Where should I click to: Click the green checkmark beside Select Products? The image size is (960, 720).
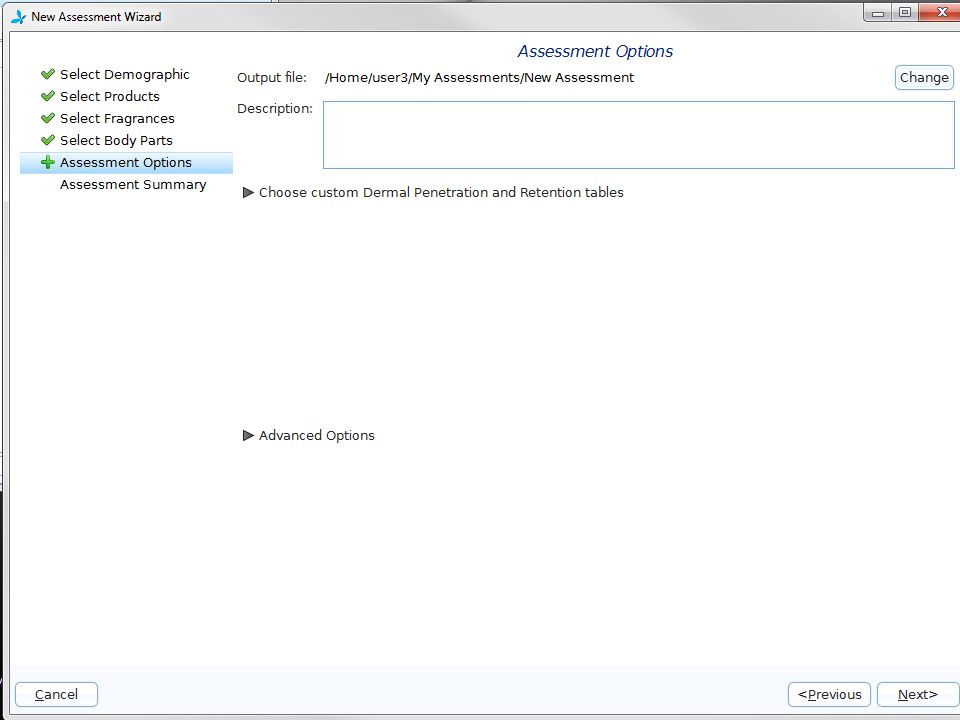(48, 96)
